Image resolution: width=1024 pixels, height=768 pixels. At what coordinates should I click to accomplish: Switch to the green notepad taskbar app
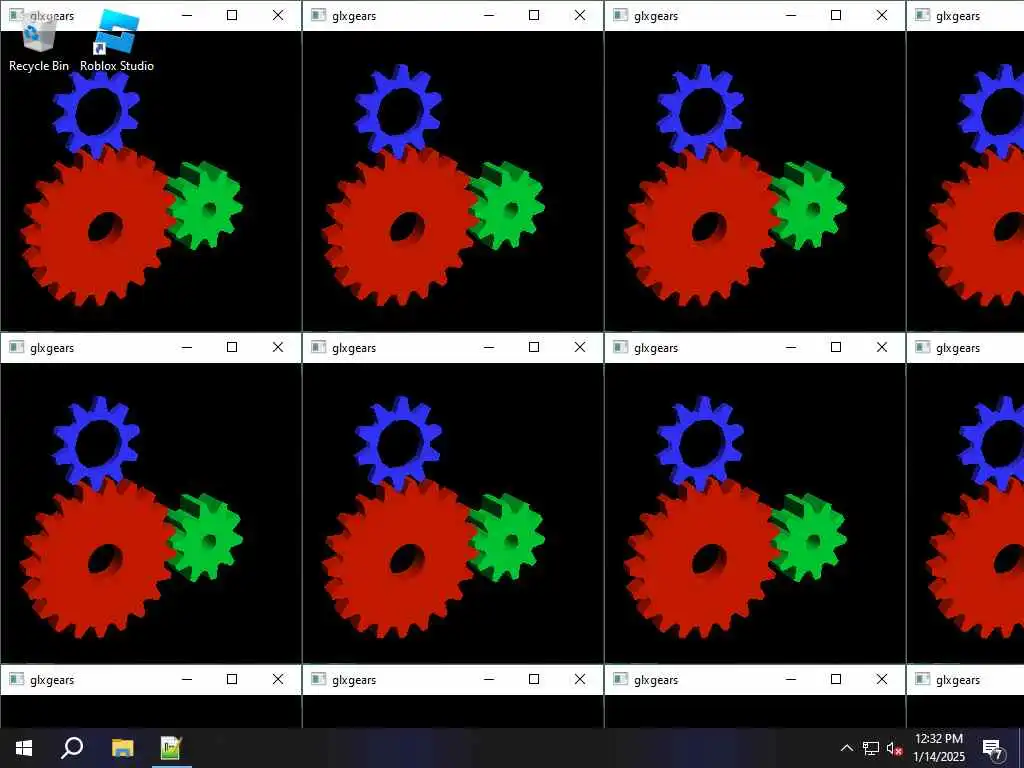tap(170, 748)
